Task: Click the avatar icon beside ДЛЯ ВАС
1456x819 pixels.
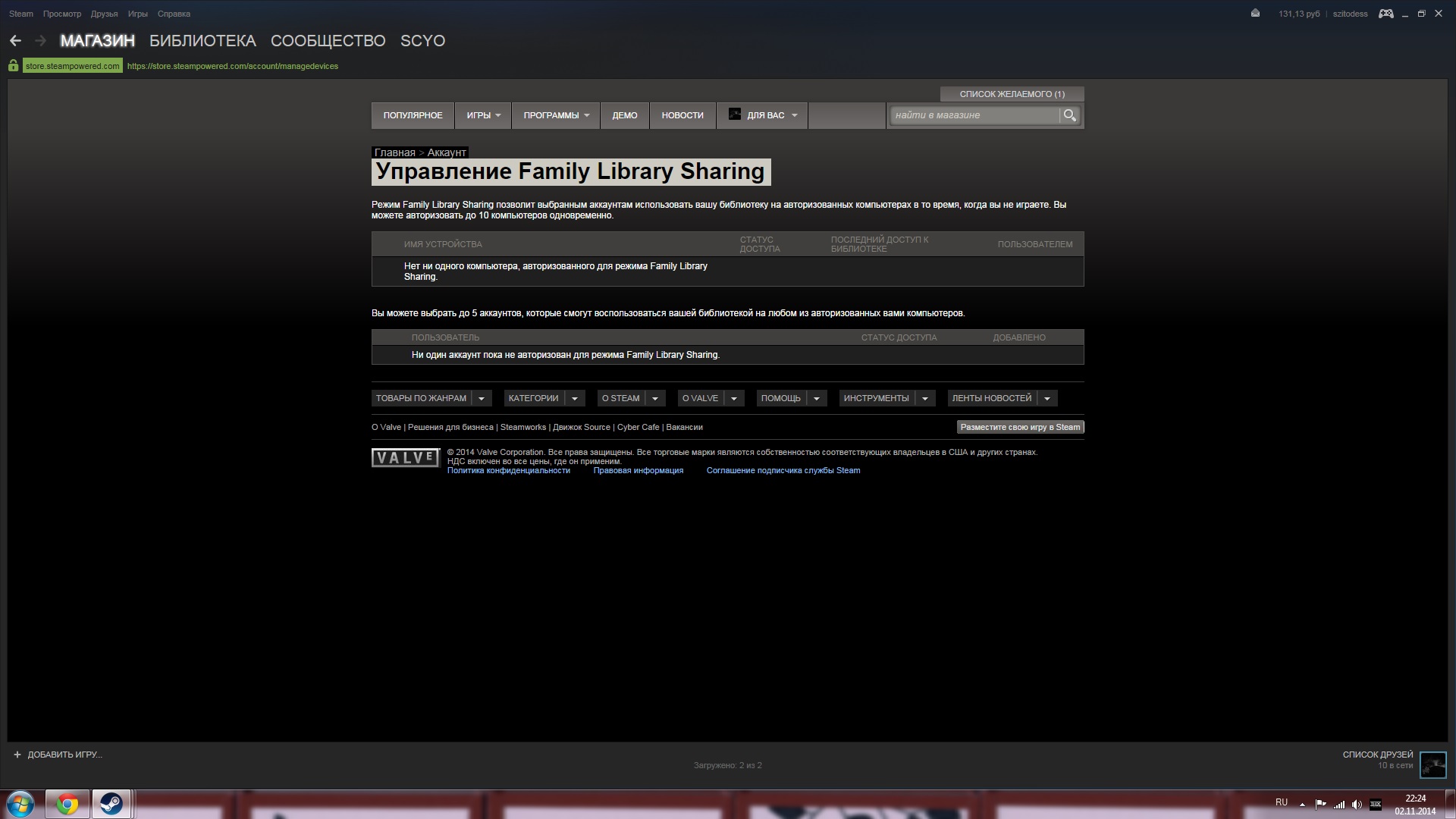Action: pyautogui.click(x=734, y=115)
